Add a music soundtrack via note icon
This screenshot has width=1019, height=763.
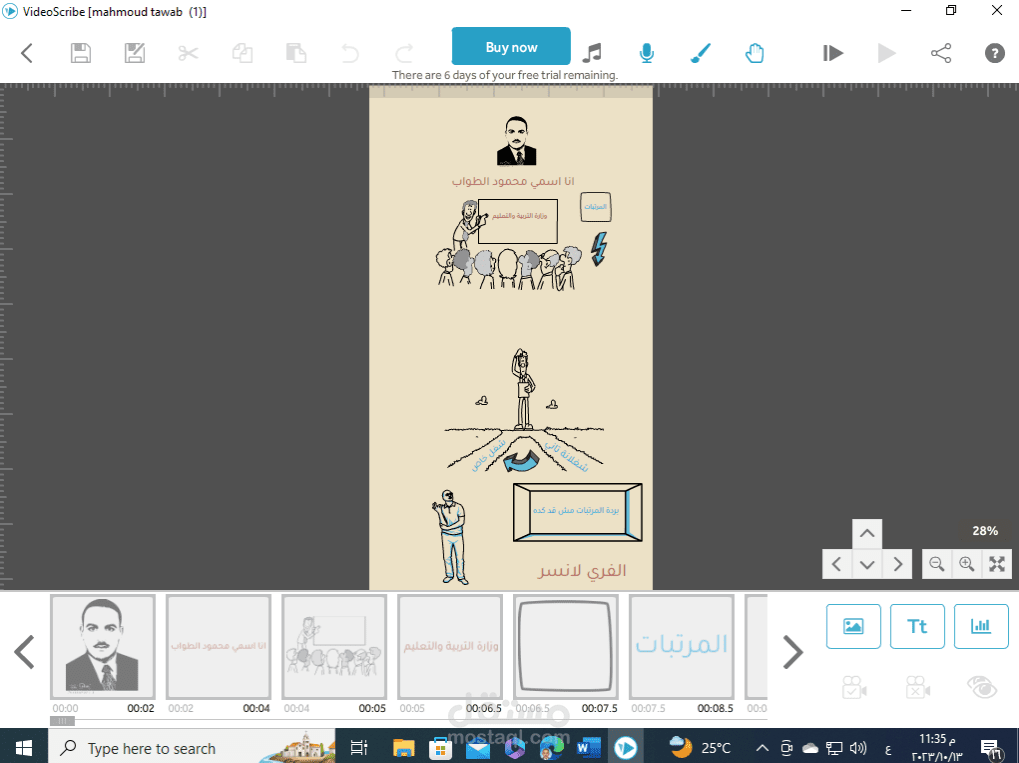pyautogui.click(x=592, y=53)
